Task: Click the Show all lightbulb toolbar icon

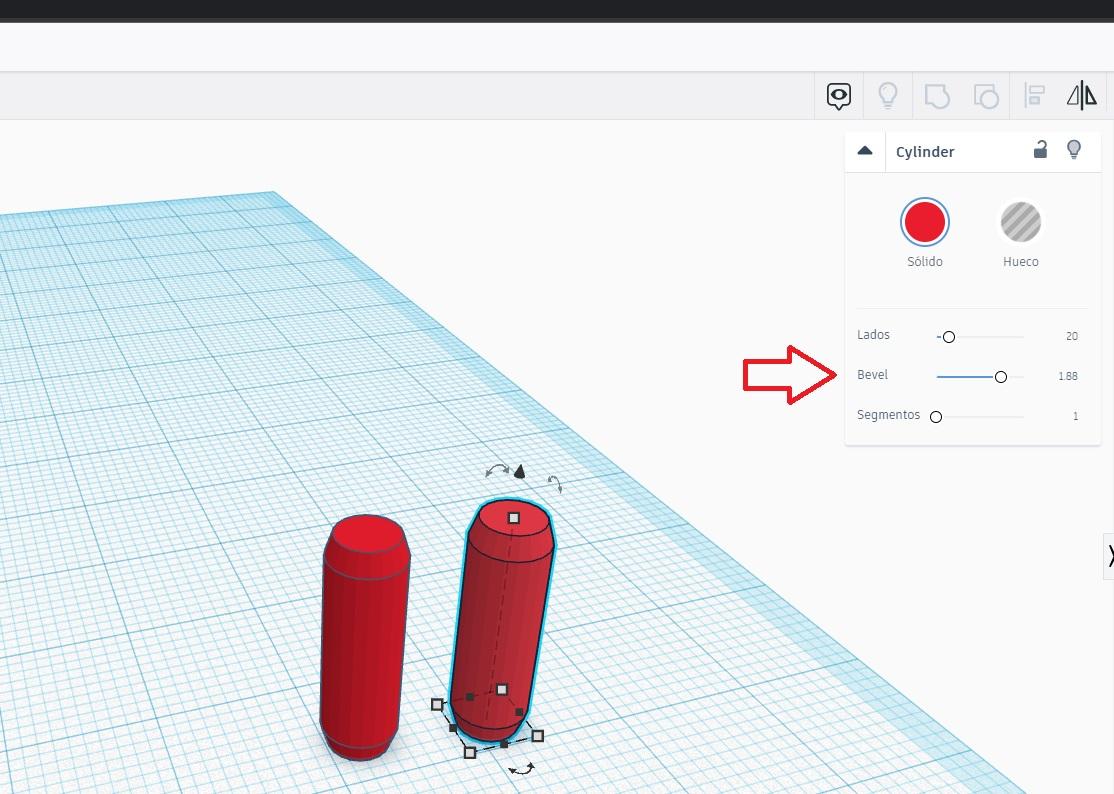Action: click(888, 95)
